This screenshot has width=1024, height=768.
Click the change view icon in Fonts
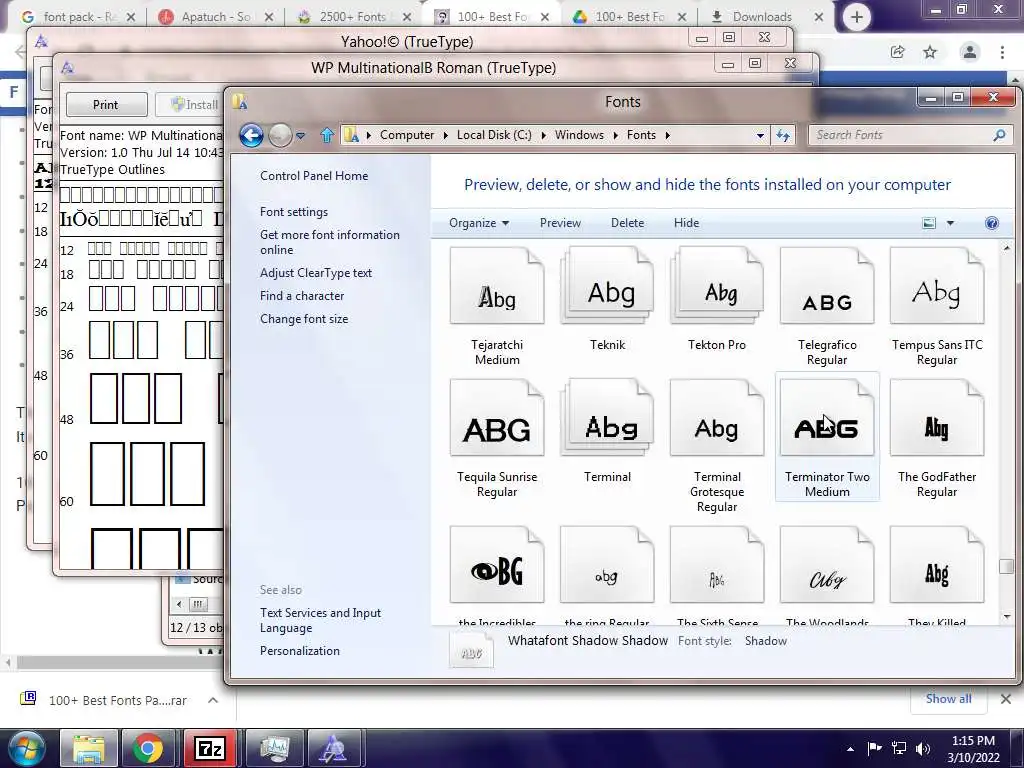[x=929, y=223]
